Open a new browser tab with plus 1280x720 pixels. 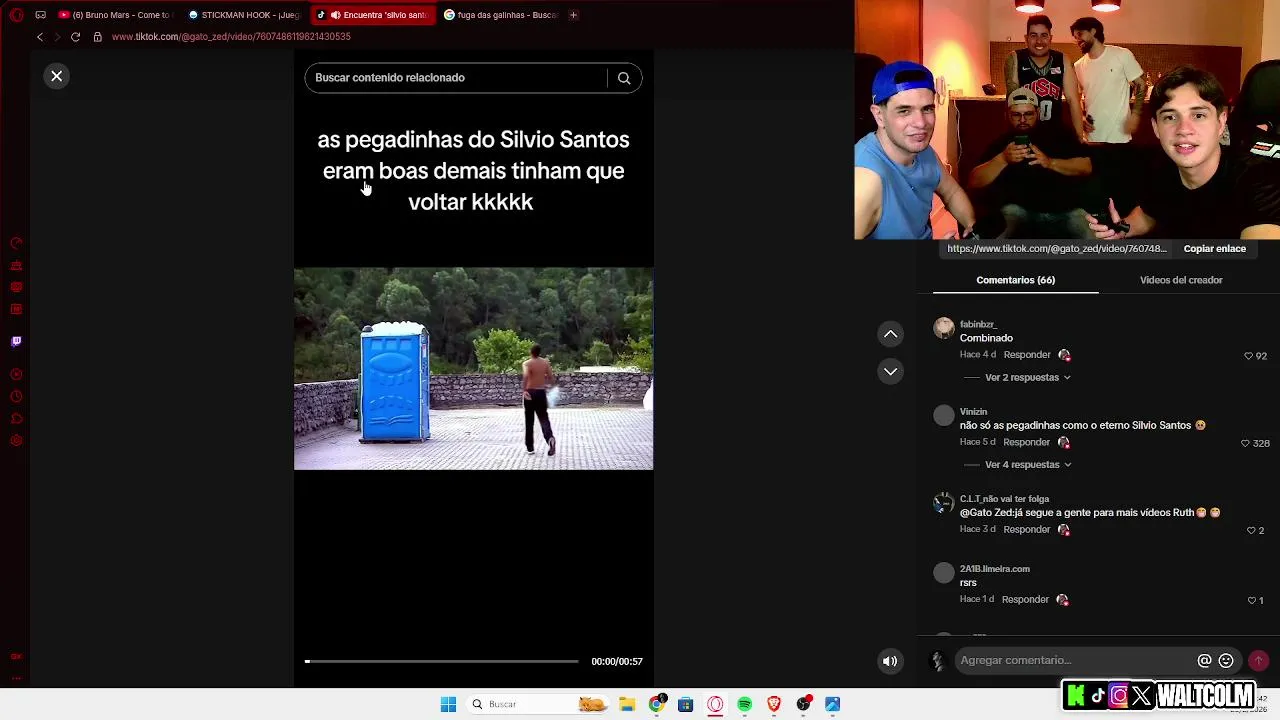573,15
